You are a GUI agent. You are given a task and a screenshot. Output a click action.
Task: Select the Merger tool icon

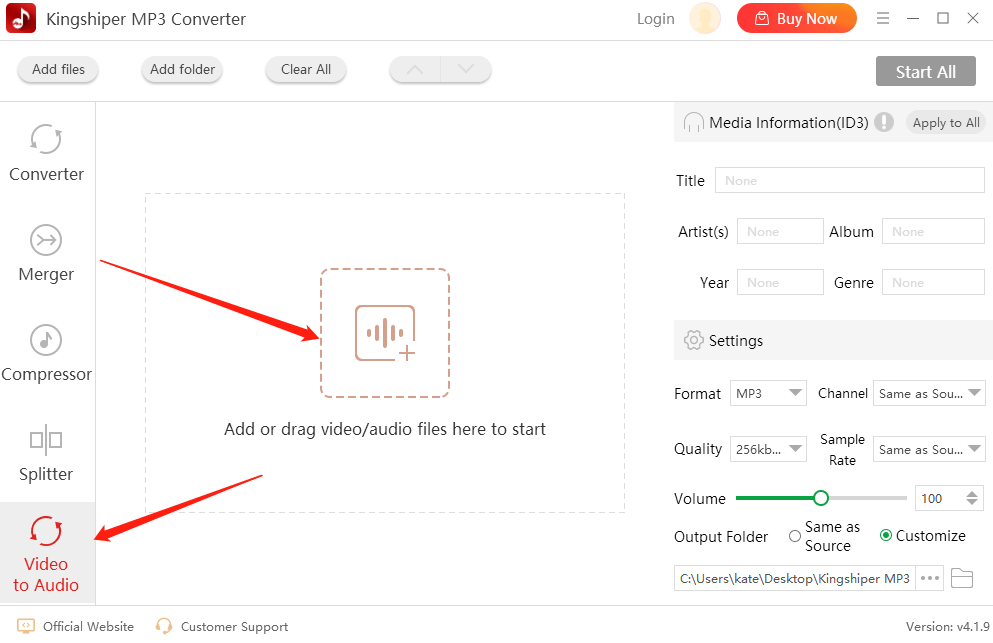pyautogui.click(x=46, y=241)
